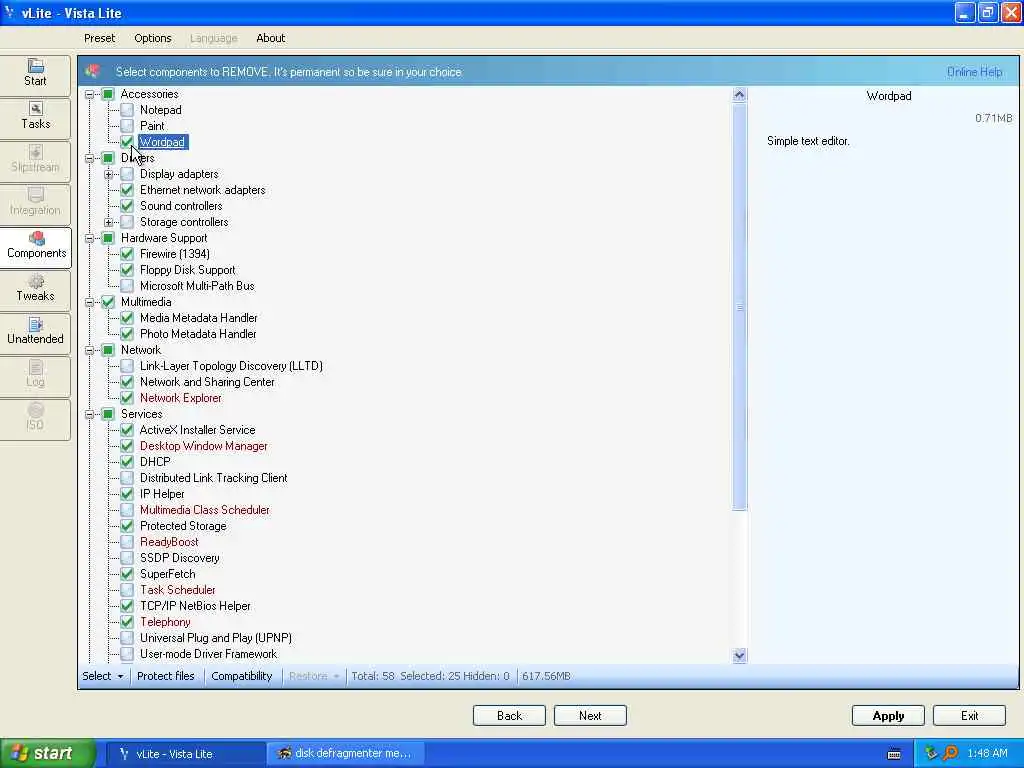Screen dimensions: 1024x768
Task: Click the magnifier icon in system tray
Action: 950,753
